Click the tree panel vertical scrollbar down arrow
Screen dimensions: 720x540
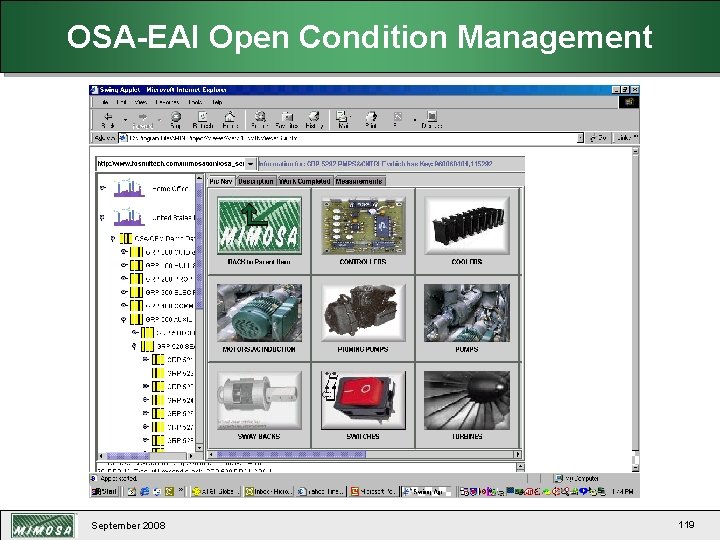click(199, 447)
